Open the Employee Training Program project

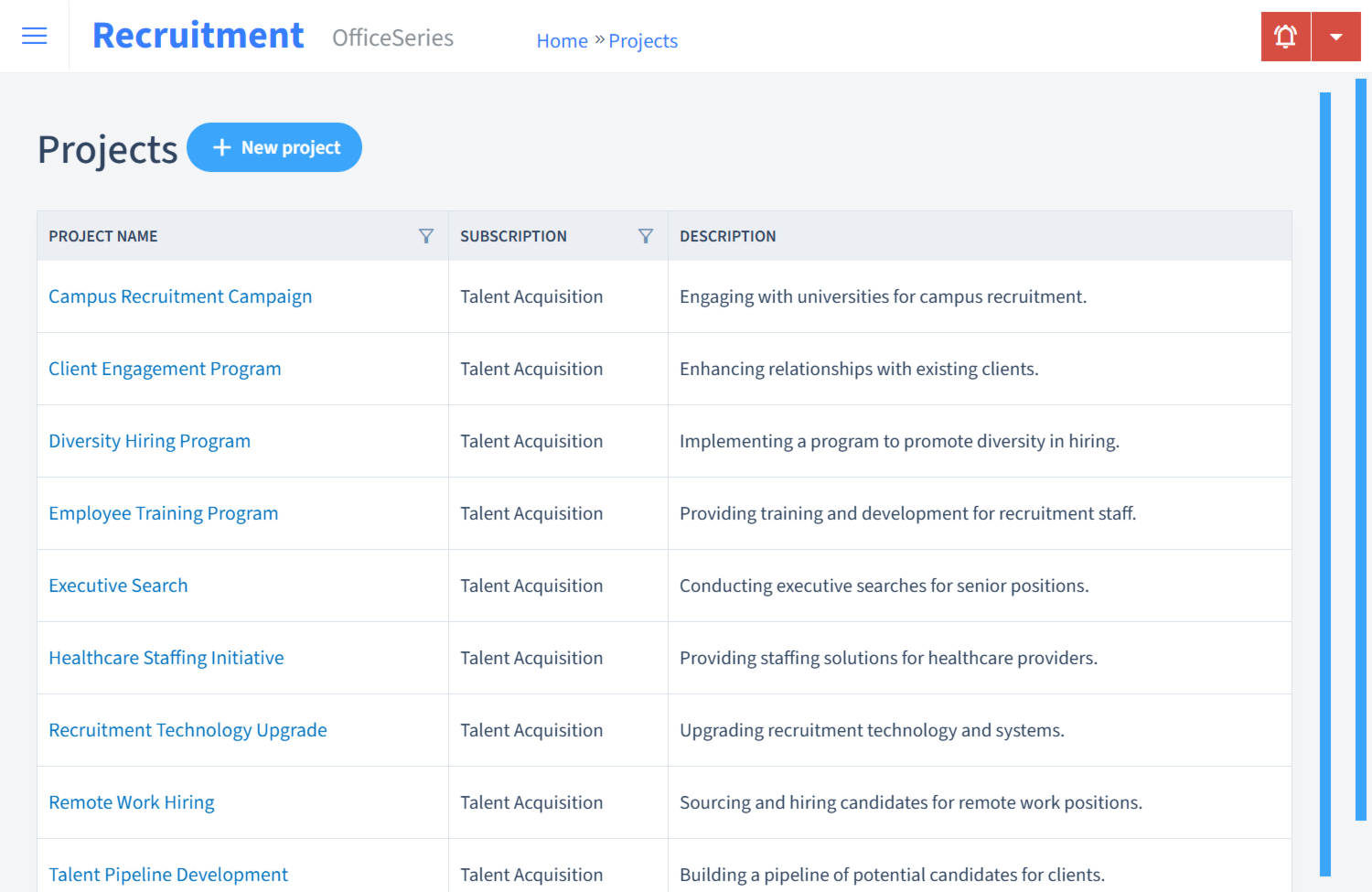click(x=163, y=513)
